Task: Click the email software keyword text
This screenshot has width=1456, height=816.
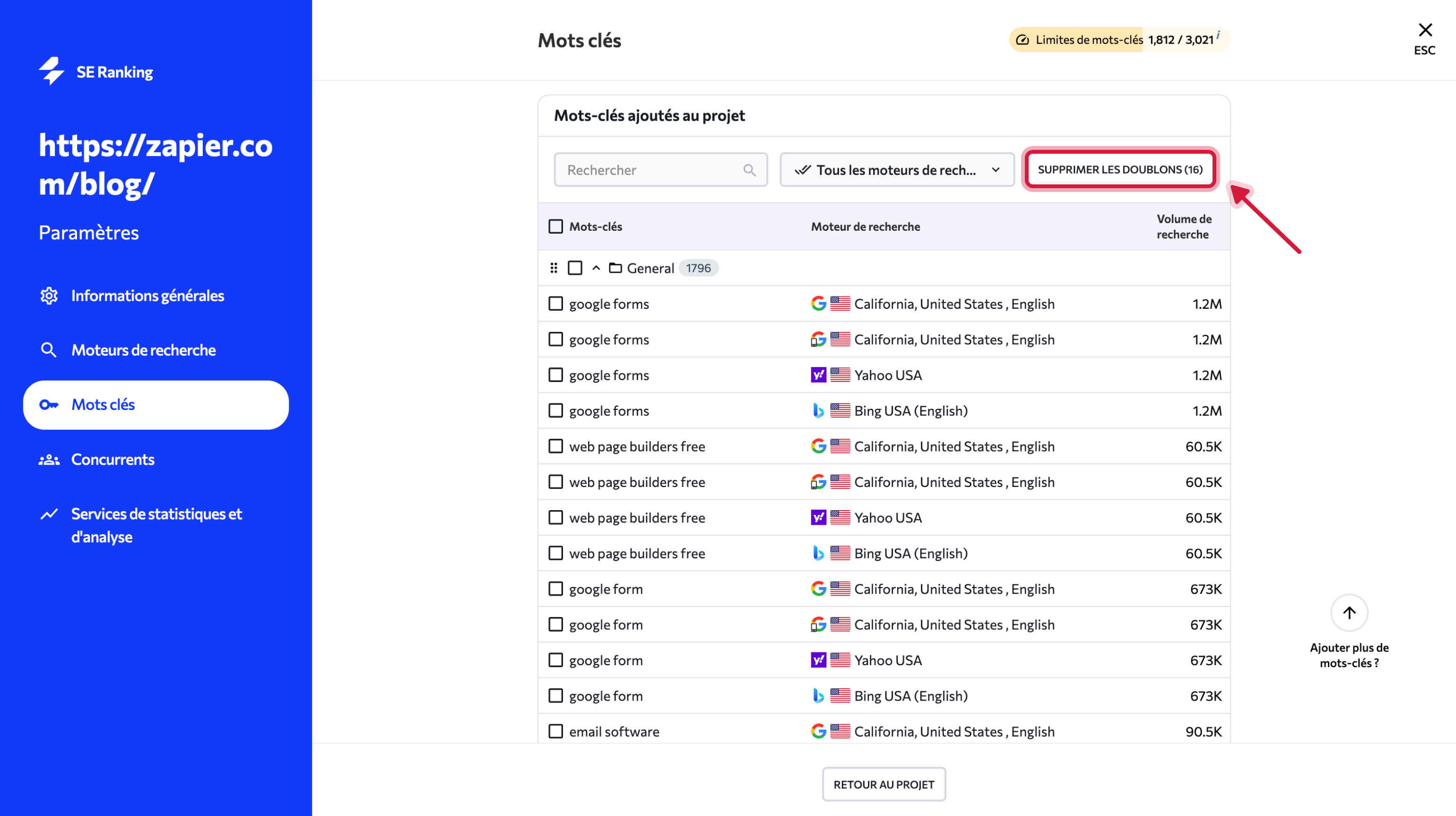Action: click(614, 731)
